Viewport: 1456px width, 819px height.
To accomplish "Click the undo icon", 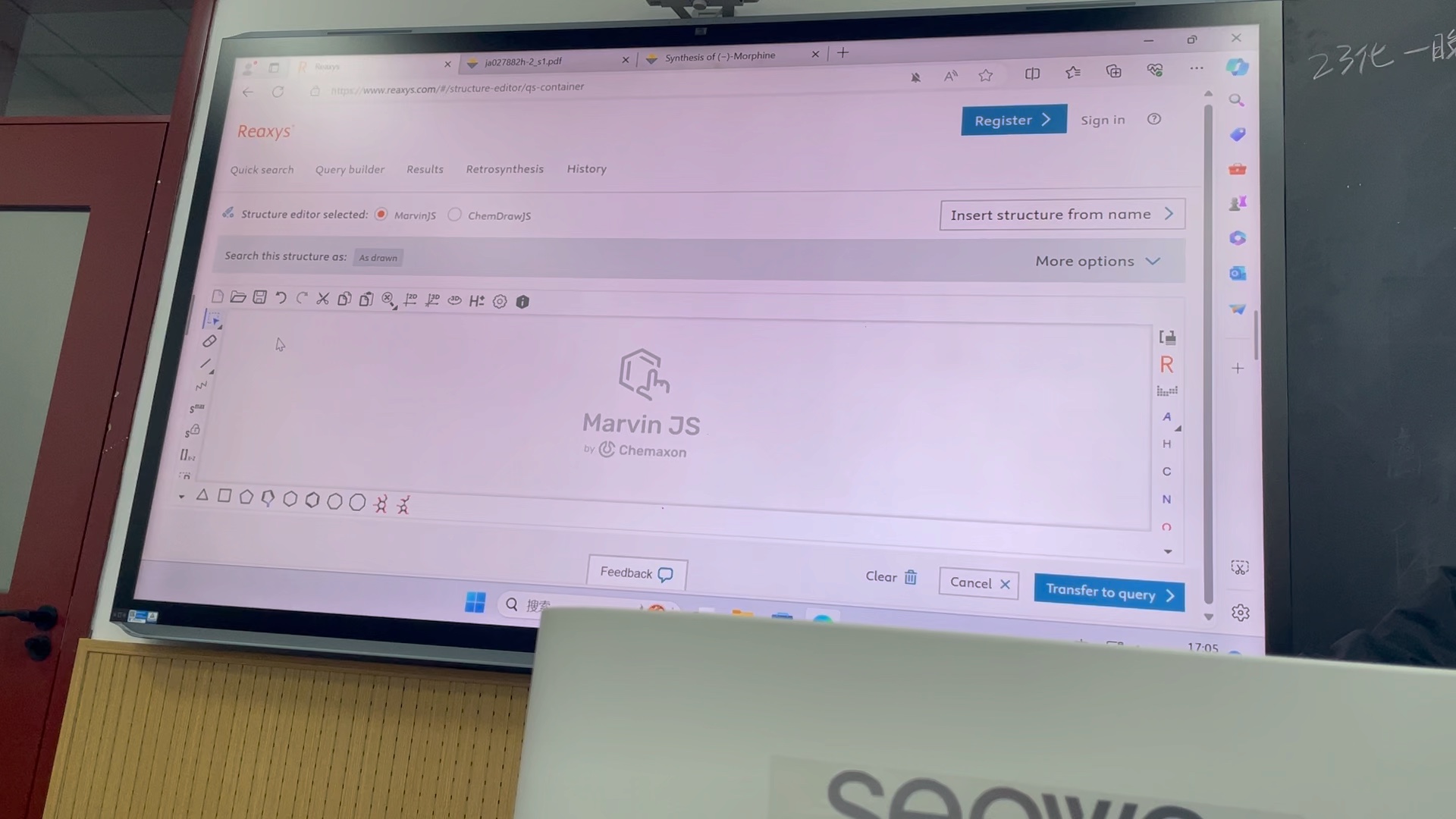I will 281,299.
